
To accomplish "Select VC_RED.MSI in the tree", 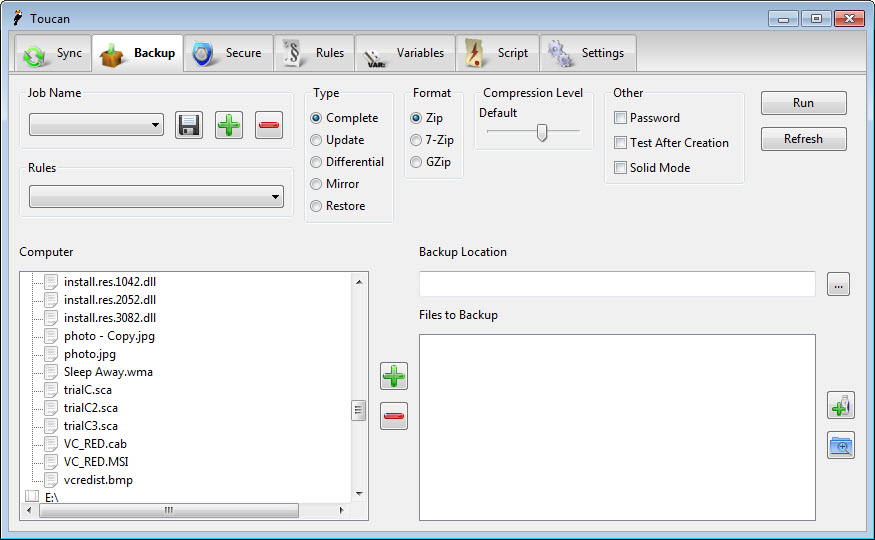I will tap(96, 461).
